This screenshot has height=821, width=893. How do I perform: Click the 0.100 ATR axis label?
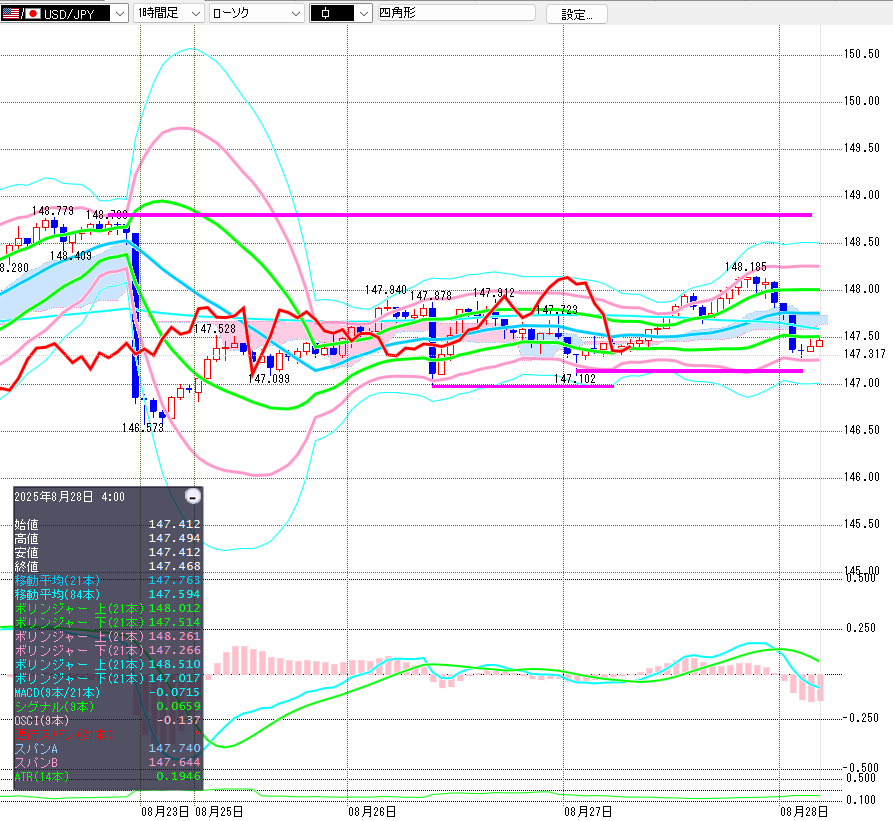tap(861, 800)
